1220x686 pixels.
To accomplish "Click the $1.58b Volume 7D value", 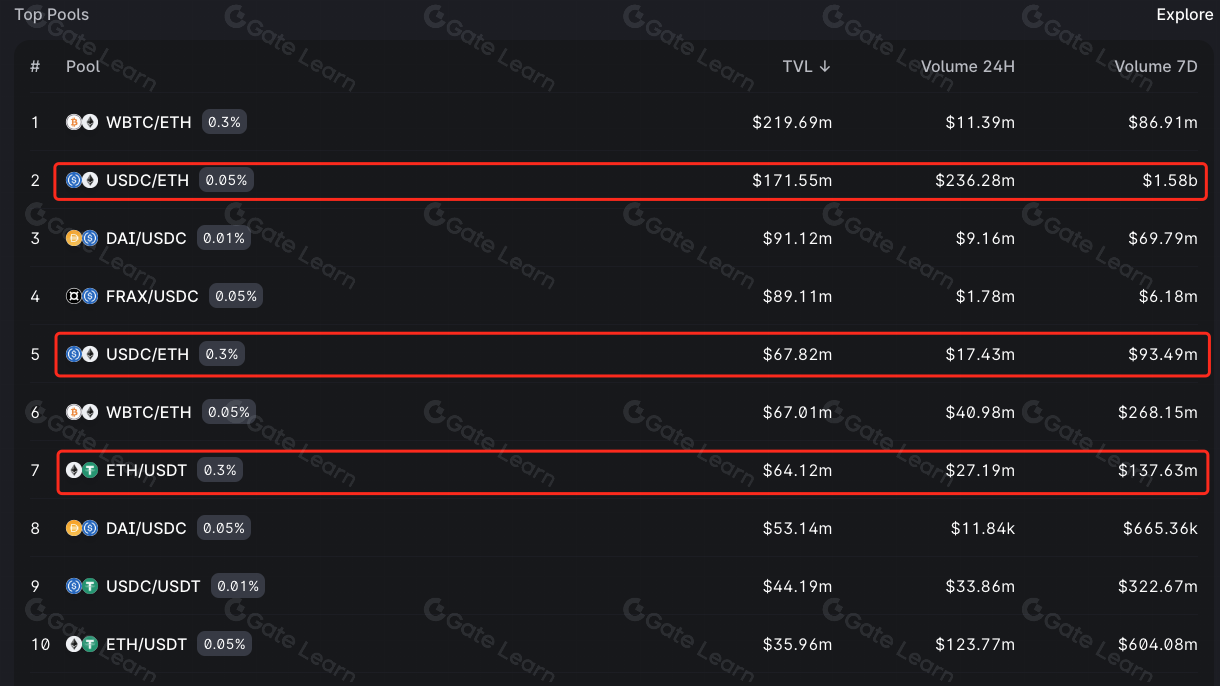I will click(1170, 180).
